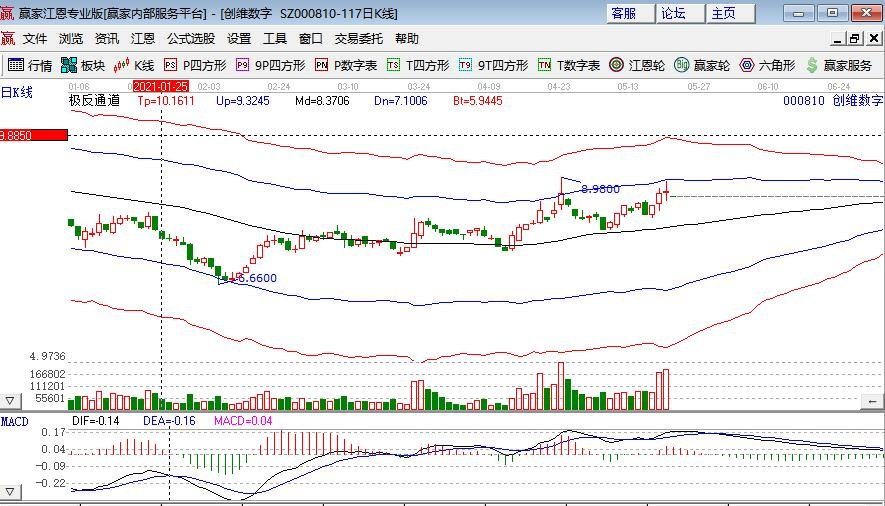Image resolution: width=885 pixels, height=506 pixels.
Task: Click the 主页 homepage button
Action: tap(730, 13)
